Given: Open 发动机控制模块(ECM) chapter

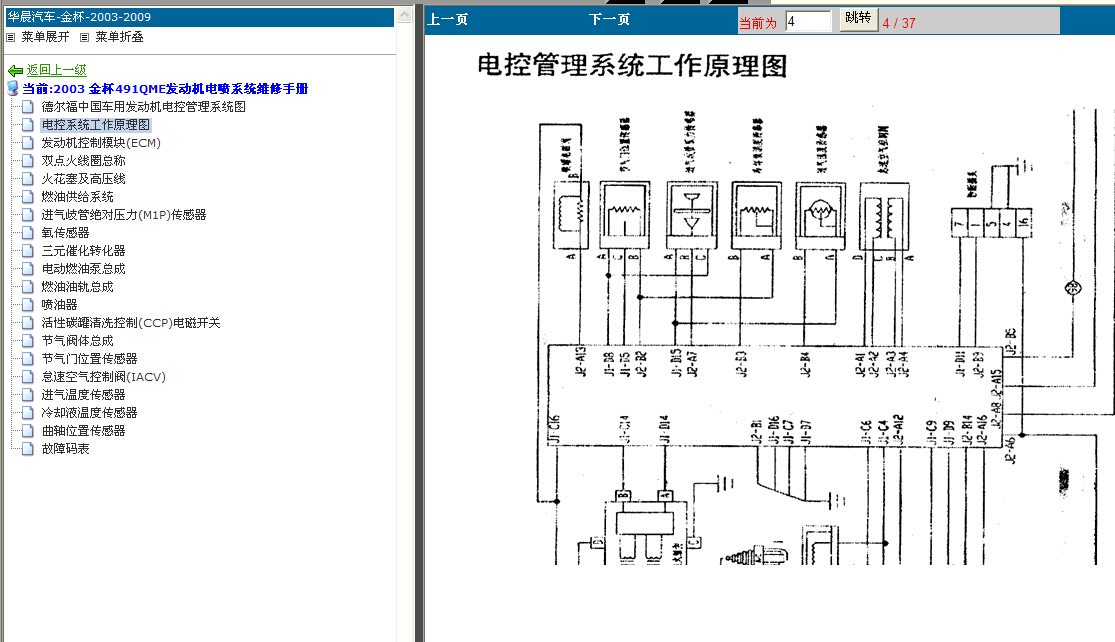Looking at the screenshot, I should coord(101,143).
